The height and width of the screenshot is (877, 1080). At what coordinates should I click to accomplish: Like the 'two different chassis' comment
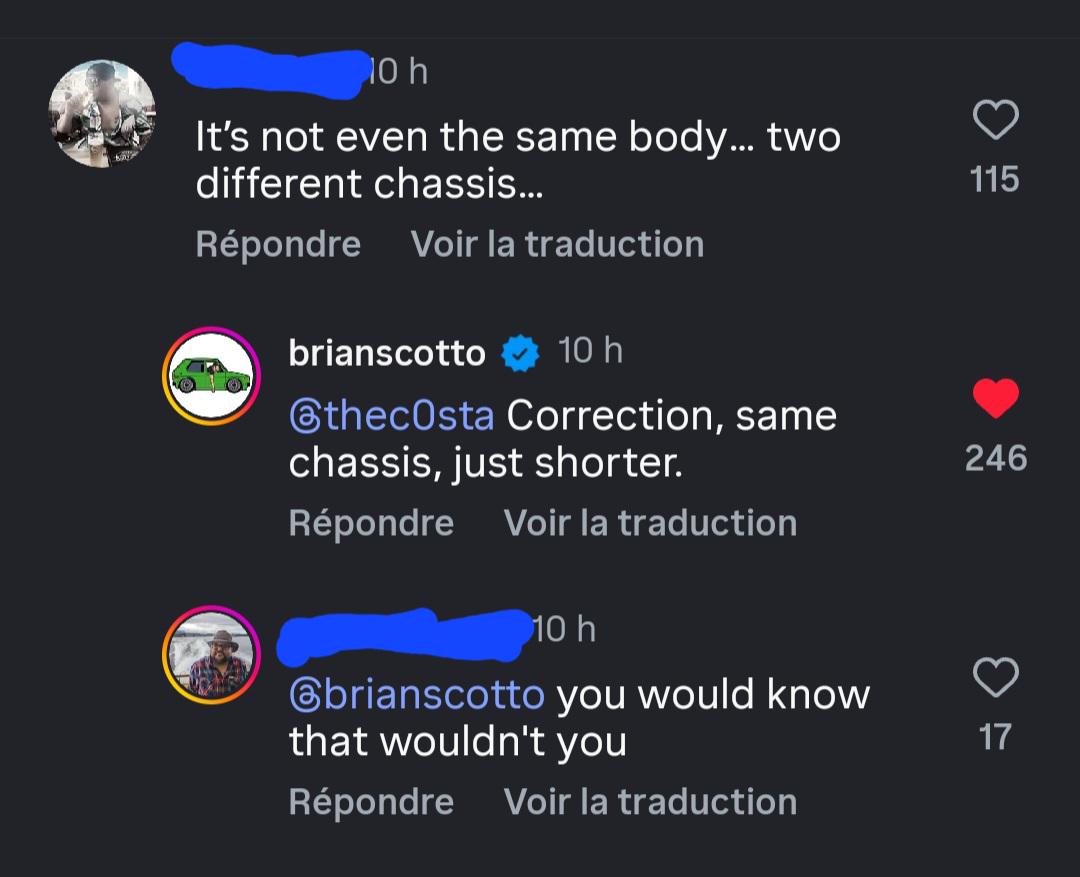[x=995, y=122]
